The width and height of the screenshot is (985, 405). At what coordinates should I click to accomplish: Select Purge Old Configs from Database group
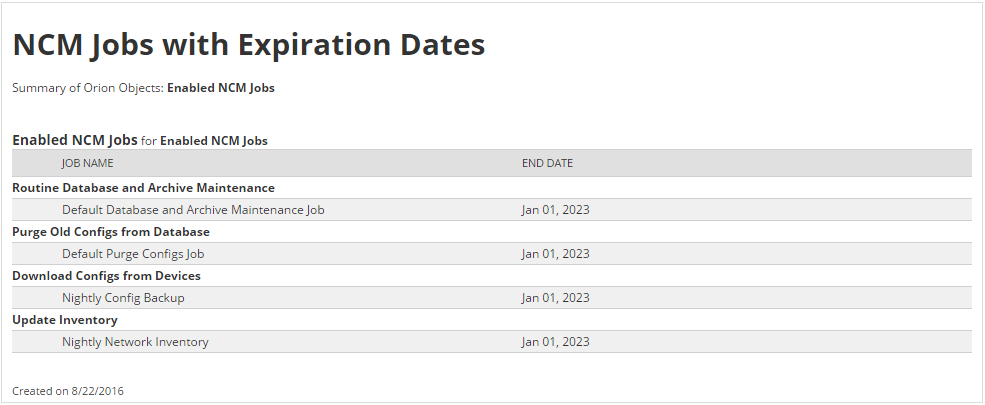111,232
